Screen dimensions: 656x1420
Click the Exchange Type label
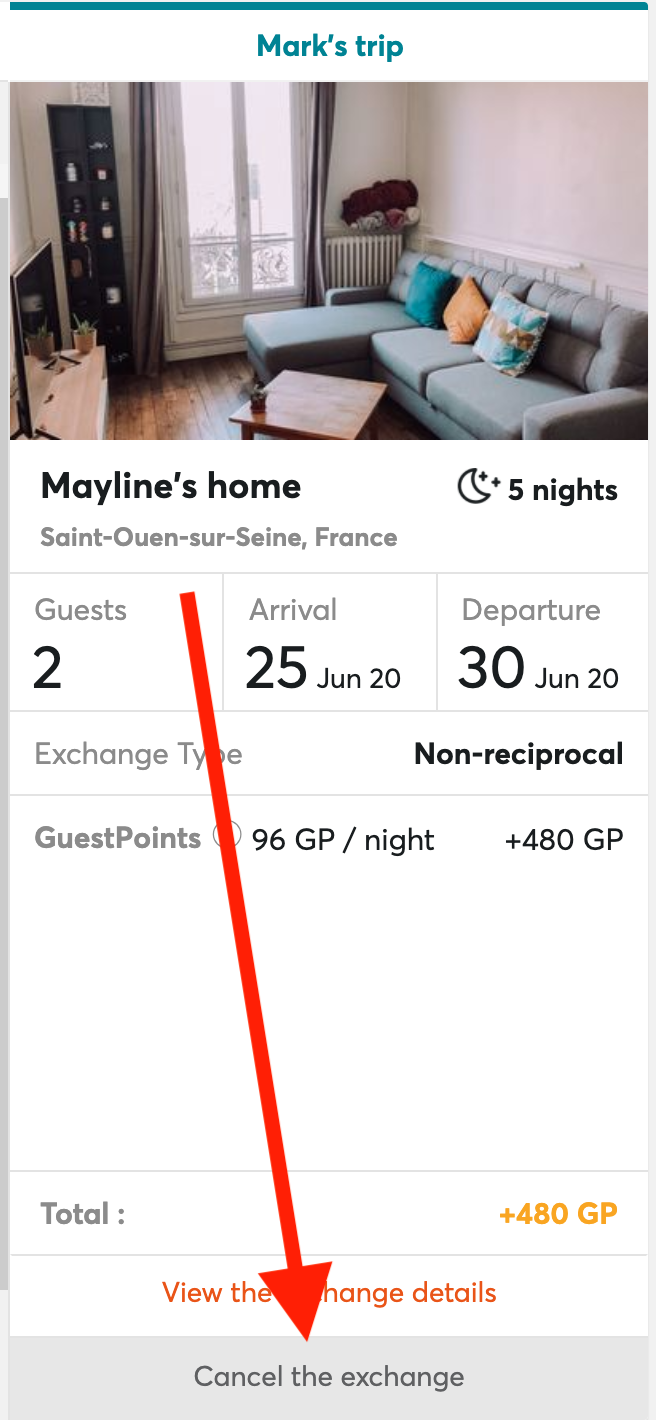[x=138, y=754]
